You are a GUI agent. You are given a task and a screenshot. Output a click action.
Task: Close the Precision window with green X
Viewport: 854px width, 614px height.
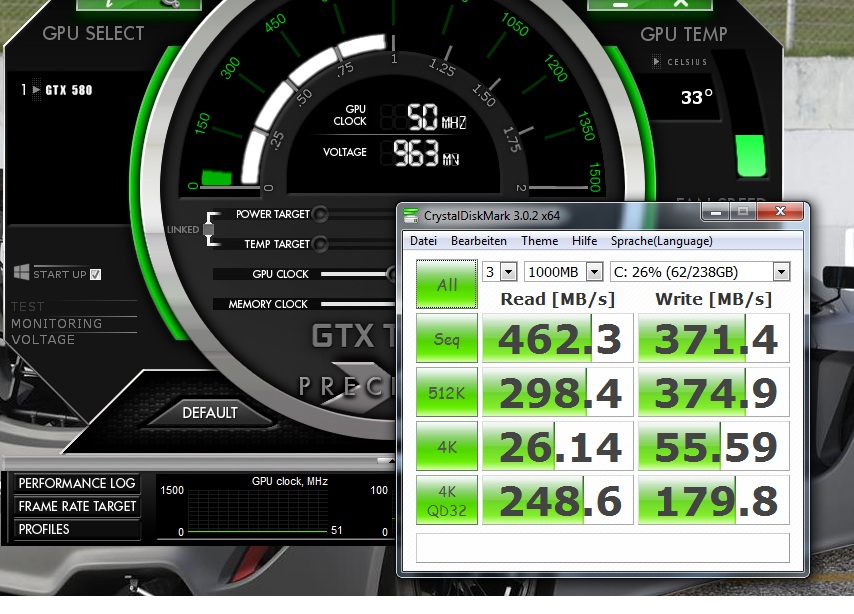[681, 3]
